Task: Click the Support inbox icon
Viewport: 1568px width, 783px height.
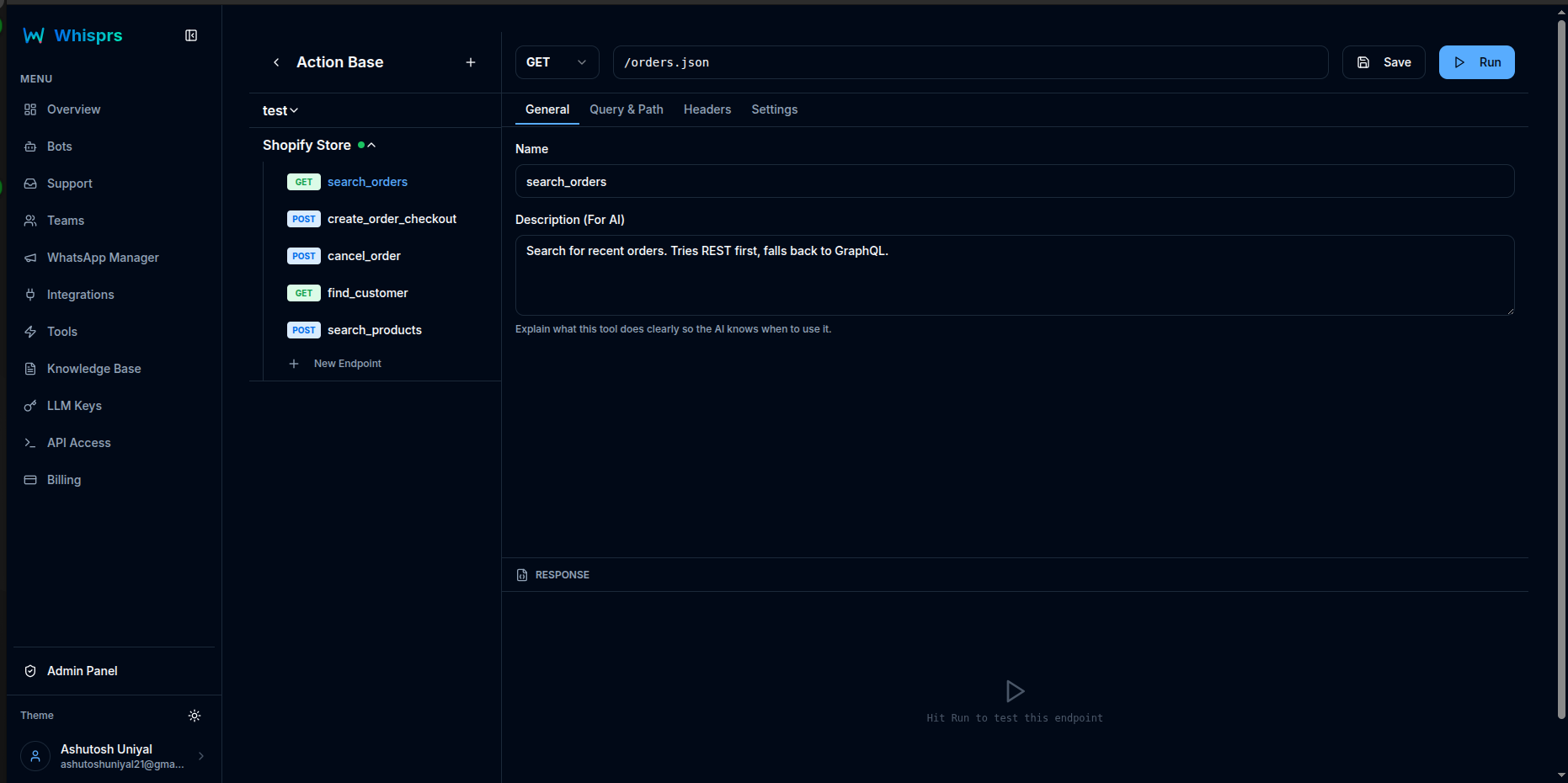Action: [x=30, y=184]
